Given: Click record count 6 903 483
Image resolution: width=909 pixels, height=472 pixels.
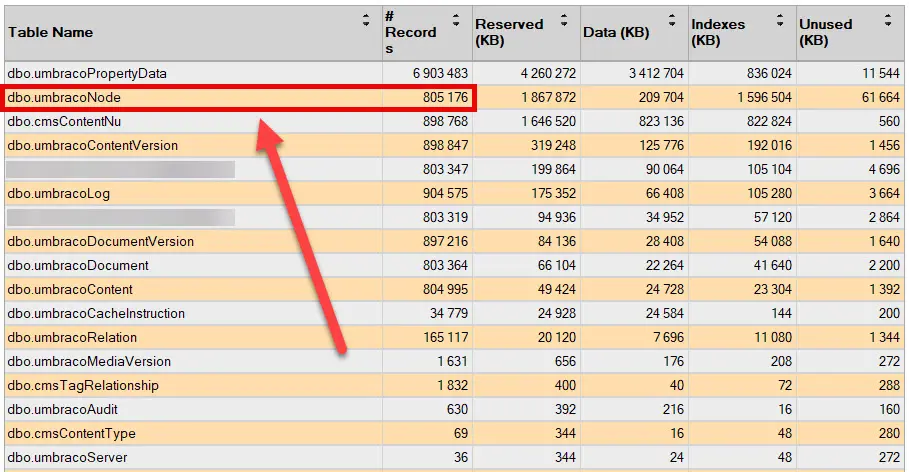Looking at the screenshot, I should (440, 74).
